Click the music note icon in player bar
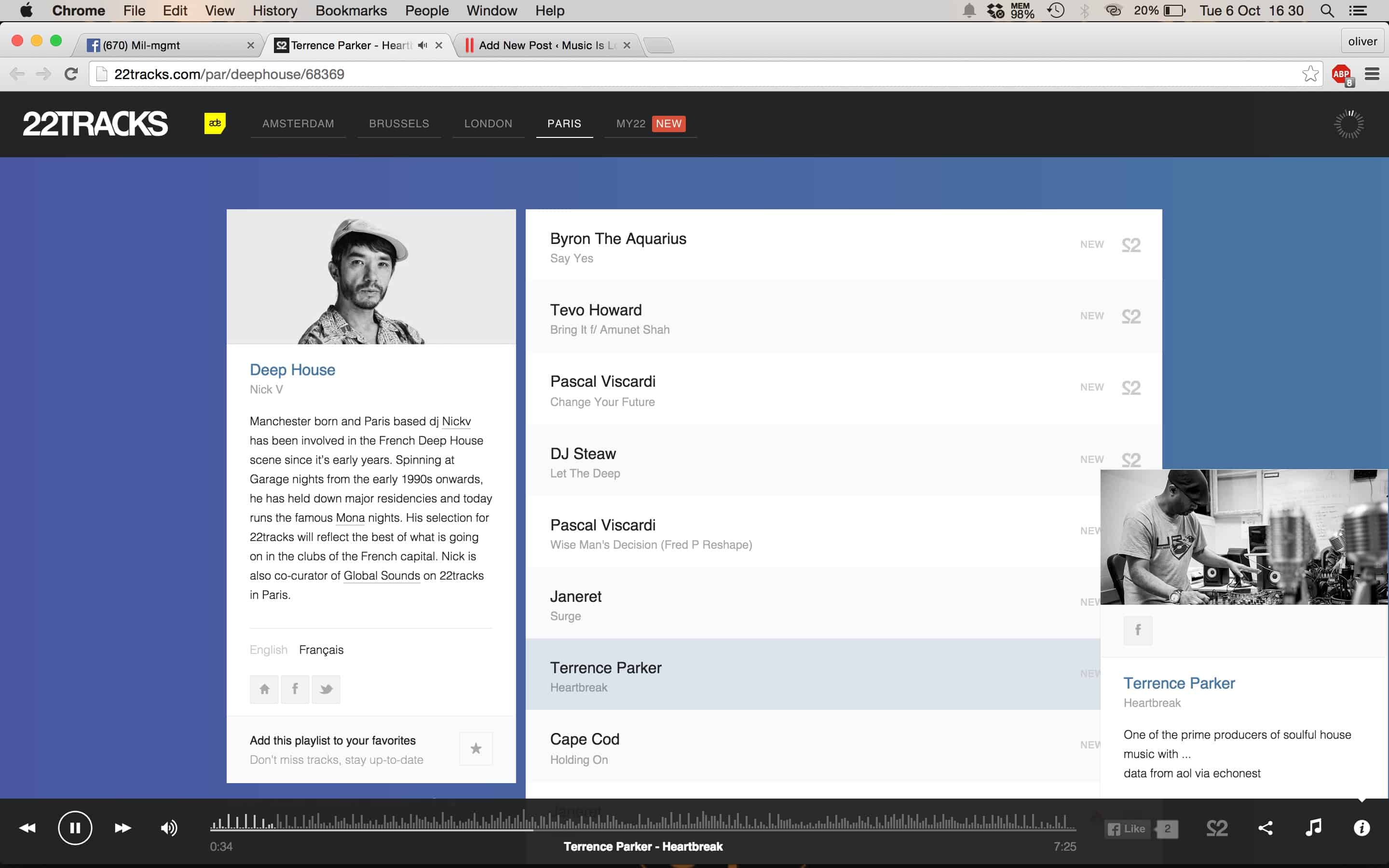The image size is (1389, 868). (1313, 827)
